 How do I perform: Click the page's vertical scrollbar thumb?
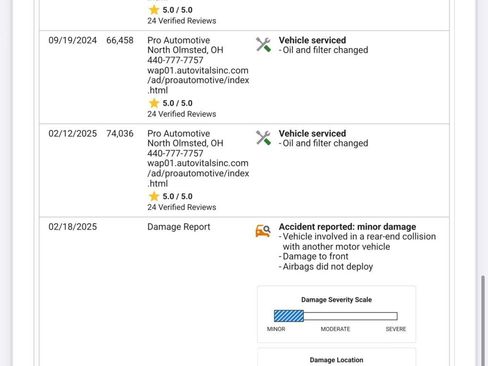(x=483, y=321)
